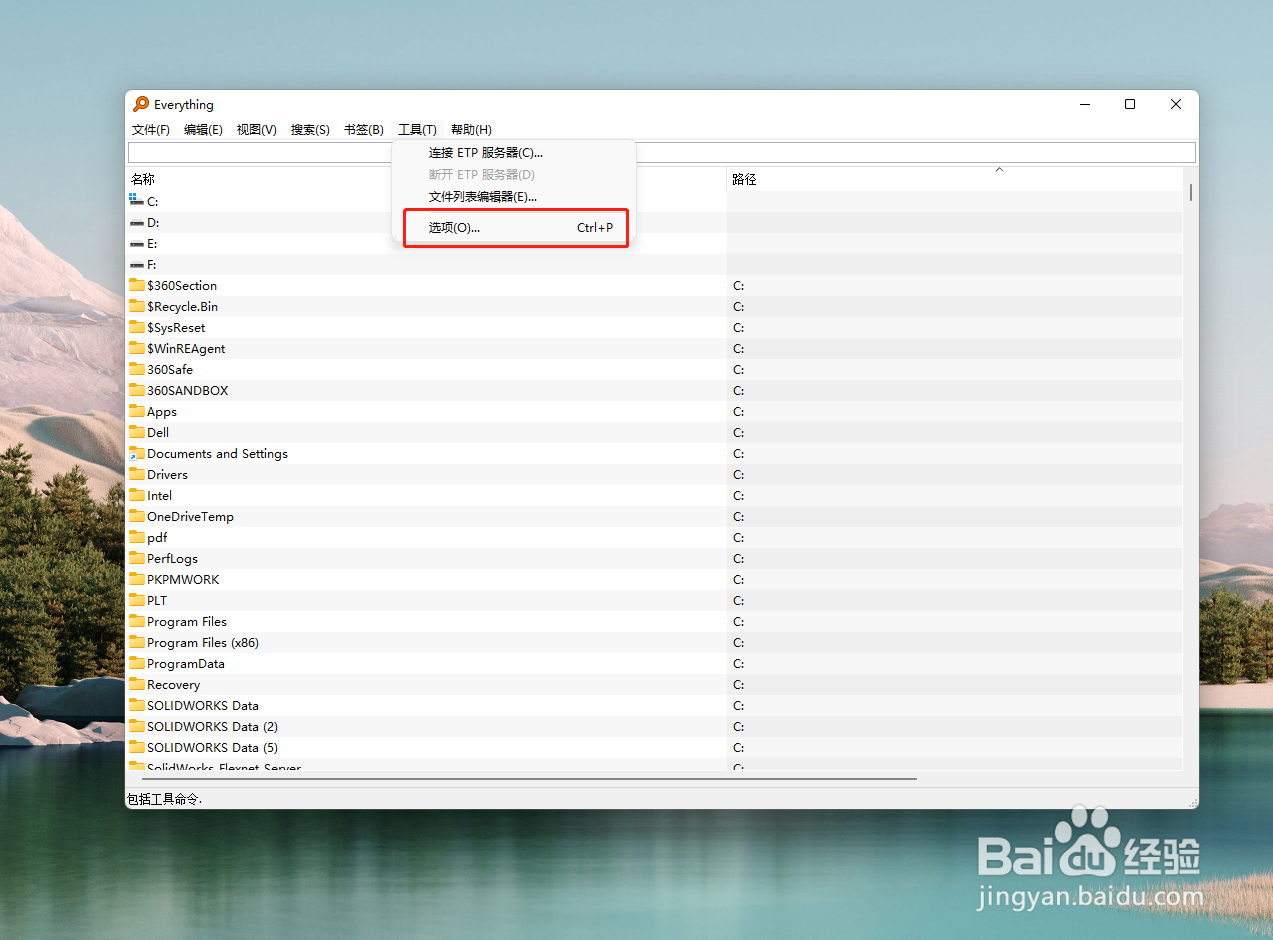Minimize the Everything window
This screenshot has height=940, width=1273.
pos(1084,104)
